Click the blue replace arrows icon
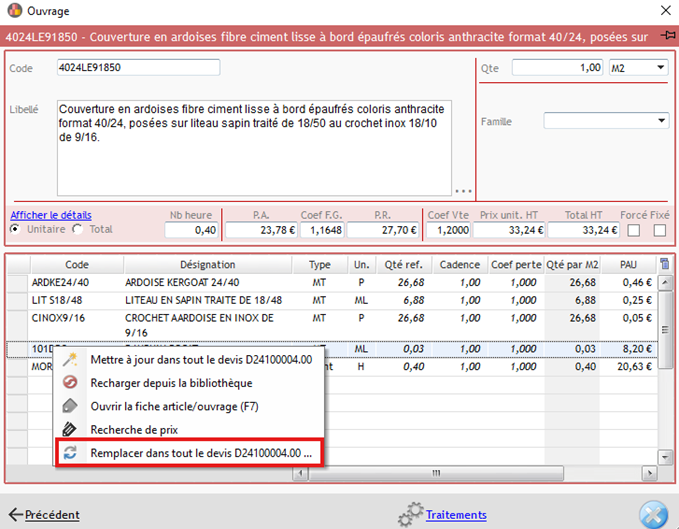 click(x=70, y=453)
